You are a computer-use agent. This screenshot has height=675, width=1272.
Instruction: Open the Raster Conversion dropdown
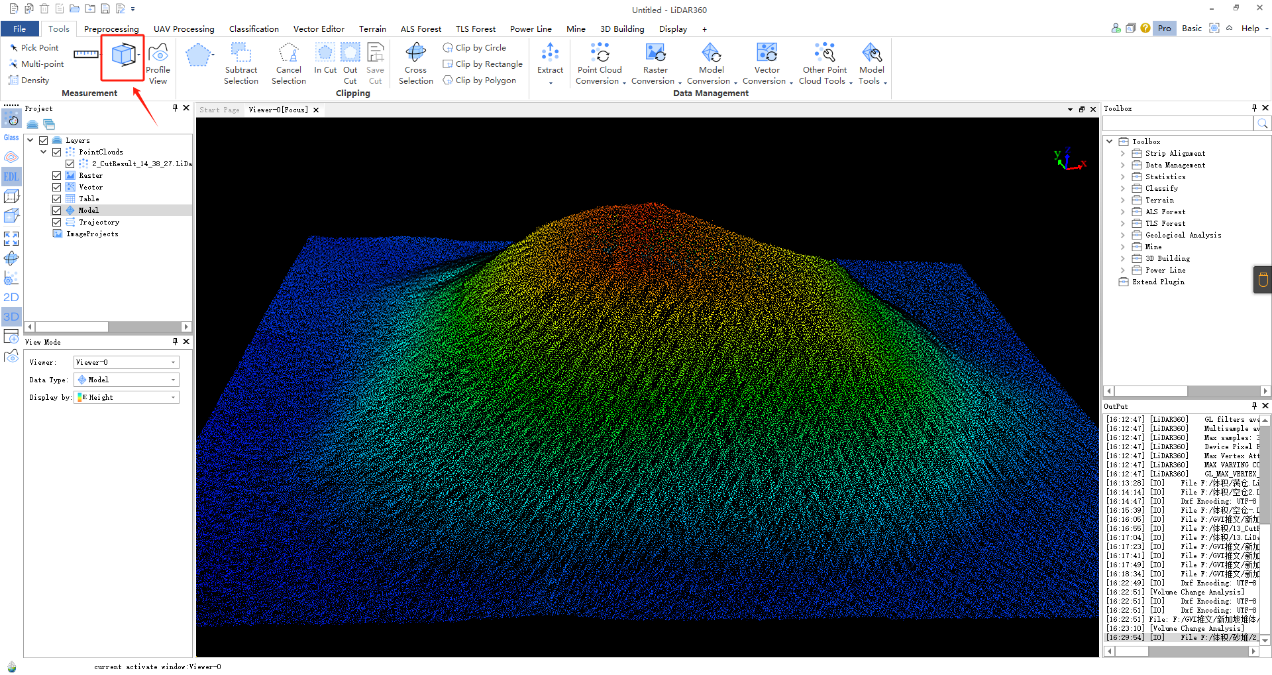click(655, 62)
